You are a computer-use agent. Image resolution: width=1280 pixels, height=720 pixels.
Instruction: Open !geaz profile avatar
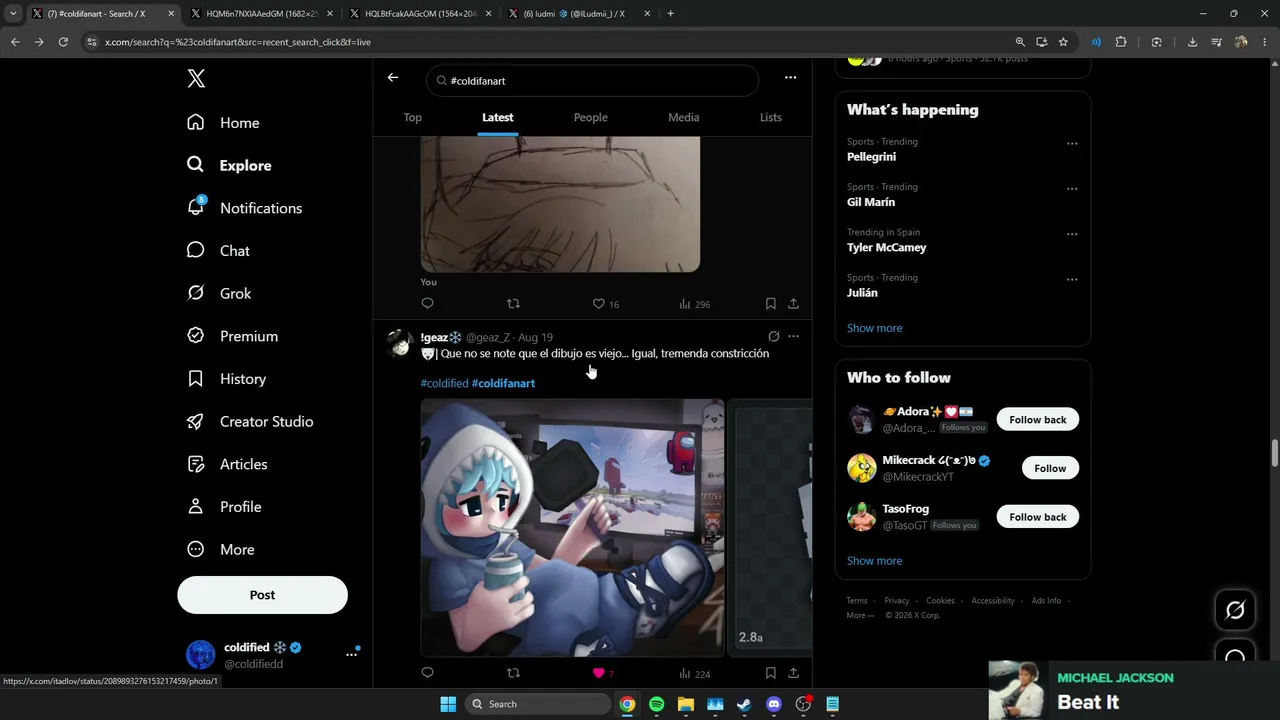[400, 343]
